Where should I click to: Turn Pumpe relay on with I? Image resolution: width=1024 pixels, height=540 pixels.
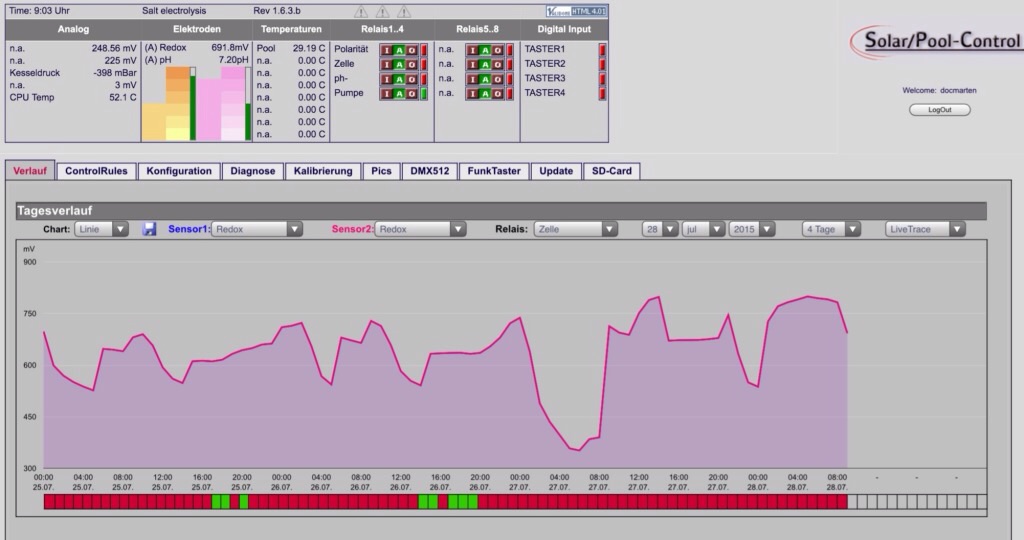pyautogui.click(x=387, y=94)
